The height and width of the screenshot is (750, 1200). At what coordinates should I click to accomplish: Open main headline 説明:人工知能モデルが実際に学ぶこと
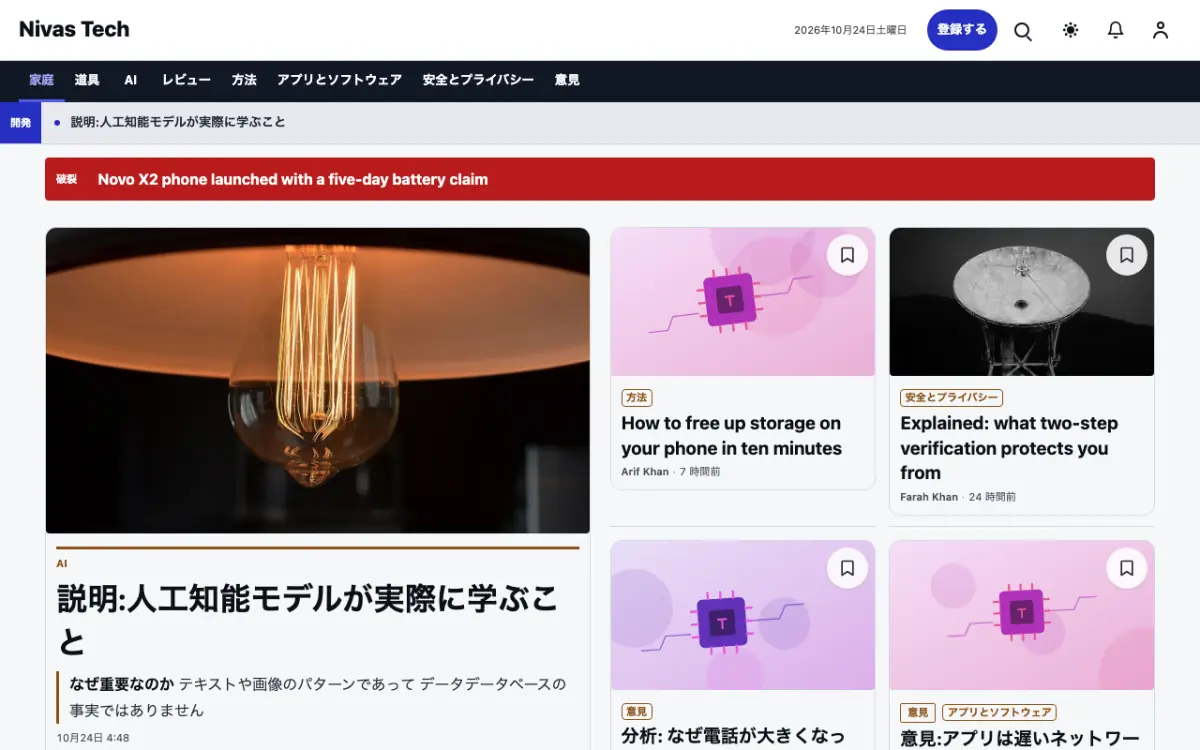coord(308,619)
